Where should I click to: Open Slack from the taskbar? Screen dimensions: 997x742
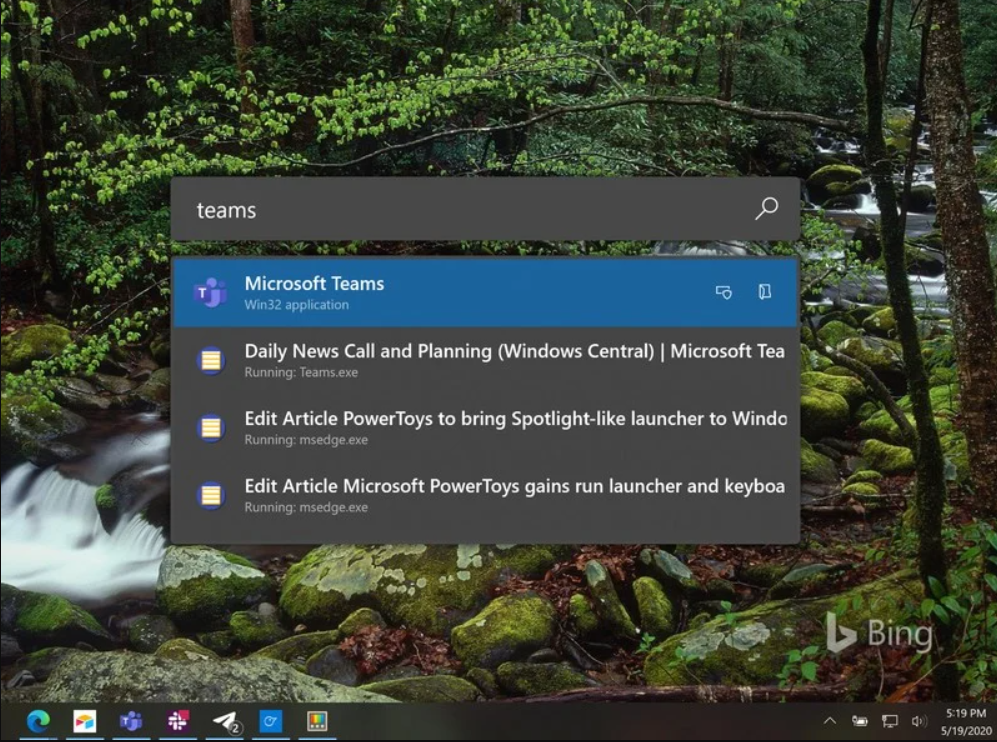(x=178, y=721)
